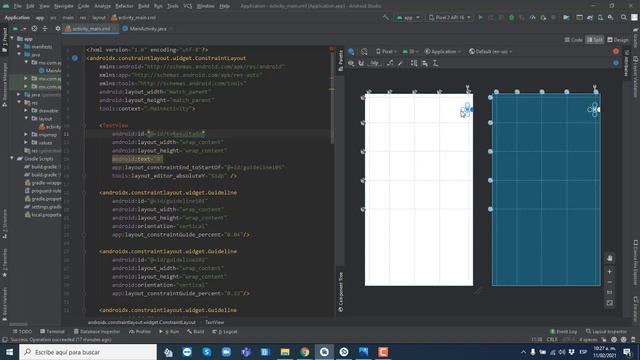Open the File menu

point(18,6)
